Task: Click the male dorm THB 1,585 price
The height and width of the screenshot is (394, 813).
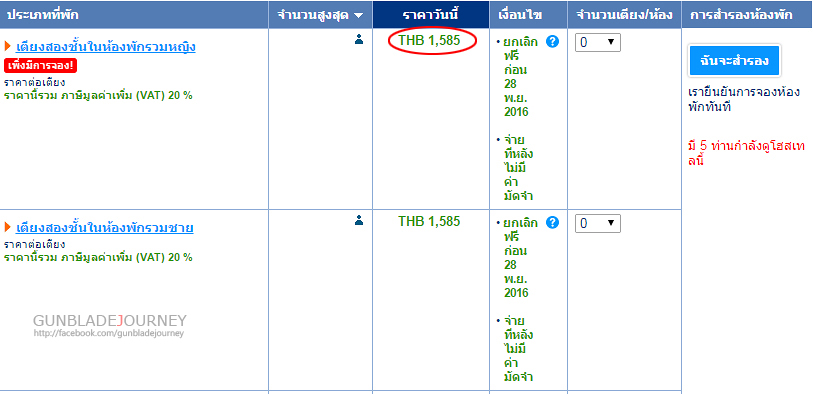Action: 429,221
